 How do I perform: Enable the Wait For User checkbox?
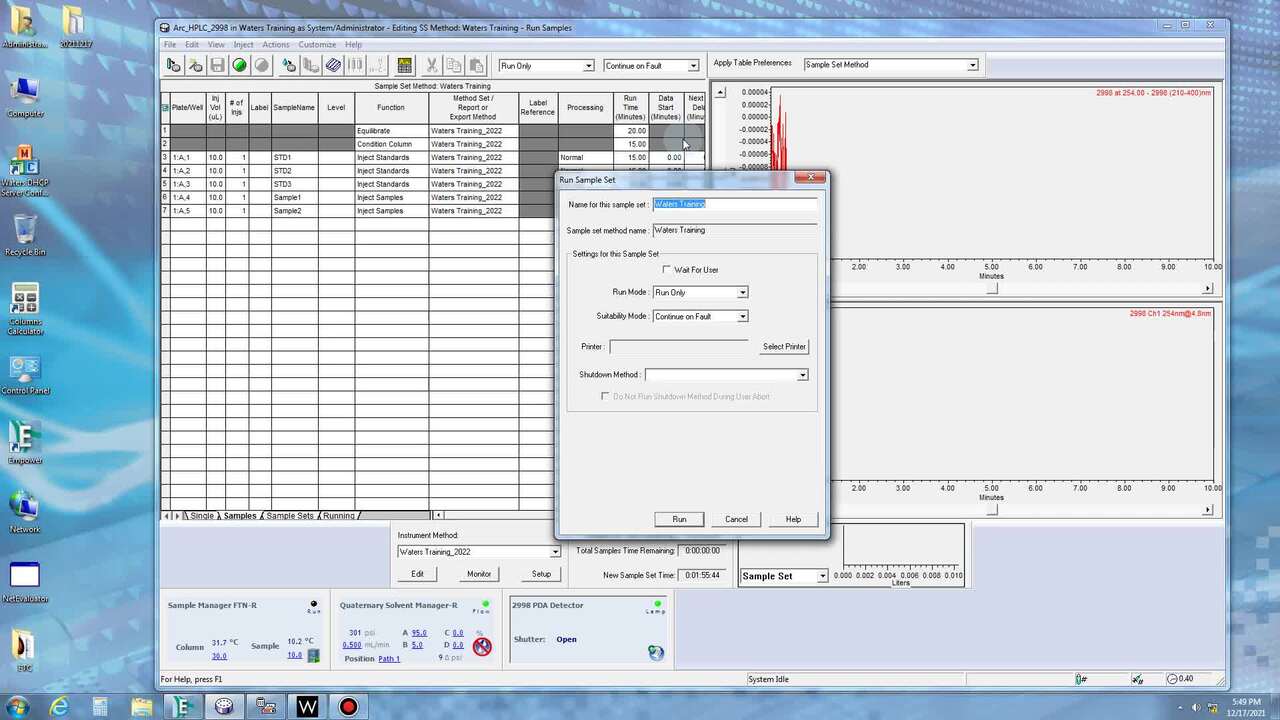[x=667, y=270]
